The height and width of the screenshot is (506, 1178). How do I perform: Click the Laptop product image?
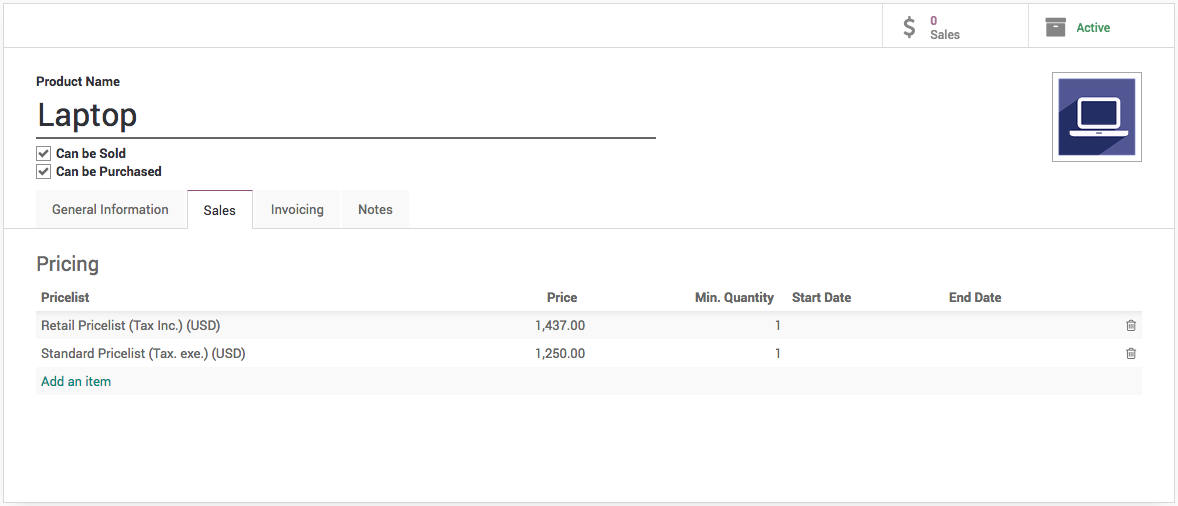coord(1097,117)
